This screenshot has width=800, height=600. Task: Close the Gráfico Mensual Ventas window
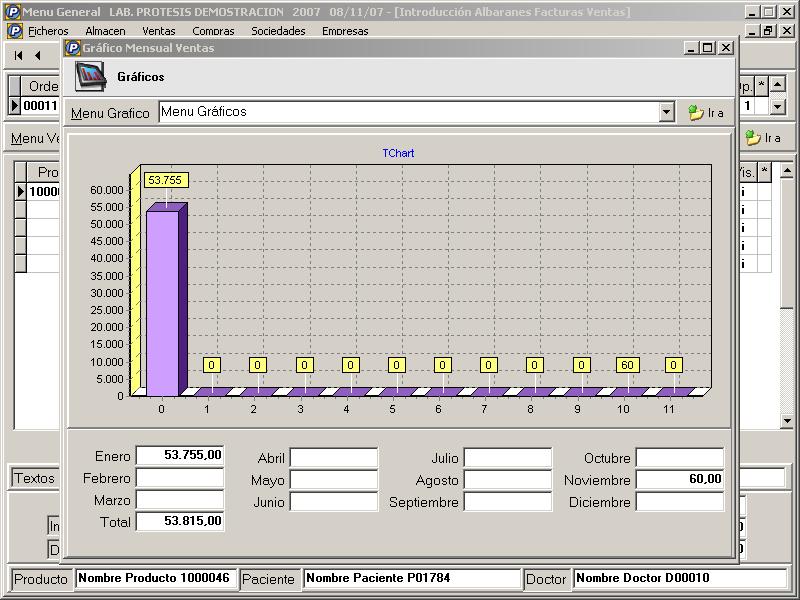point(726,48)
